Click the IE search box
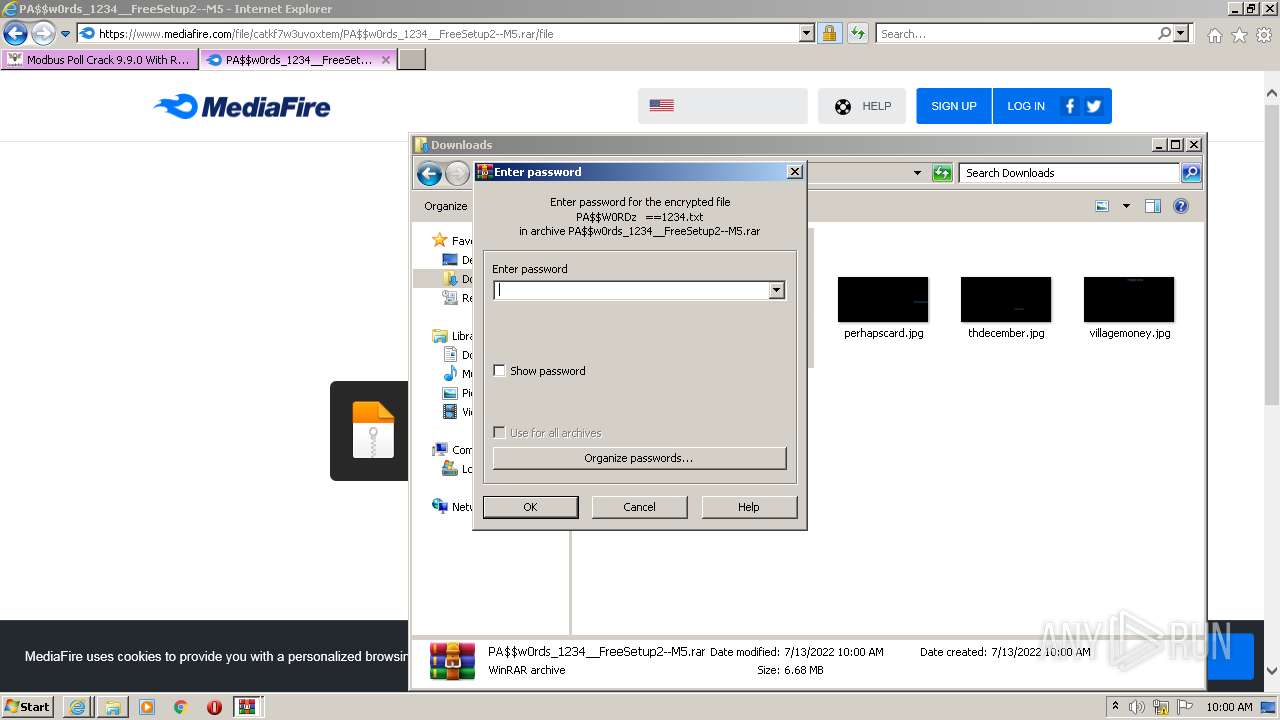Image resolution: width=1280 pixels, height=720 pixels. click(1015, 34)
